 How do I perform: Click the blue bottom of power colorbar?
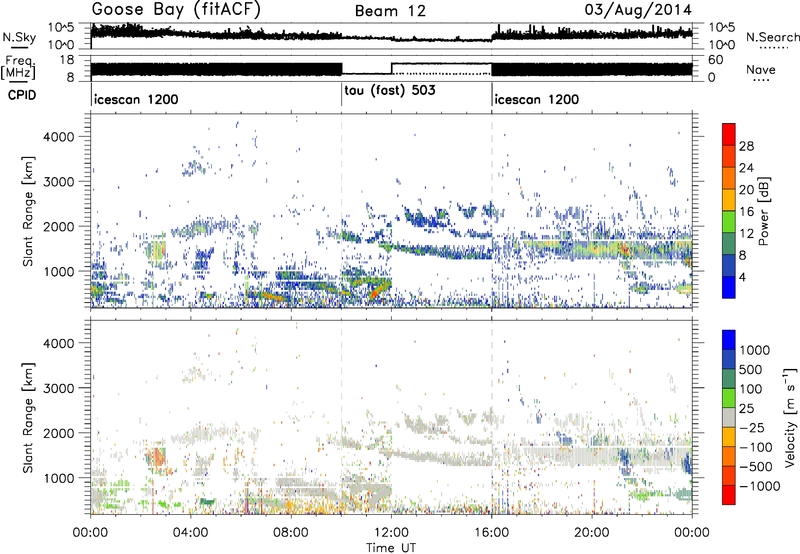click(729, 287)
